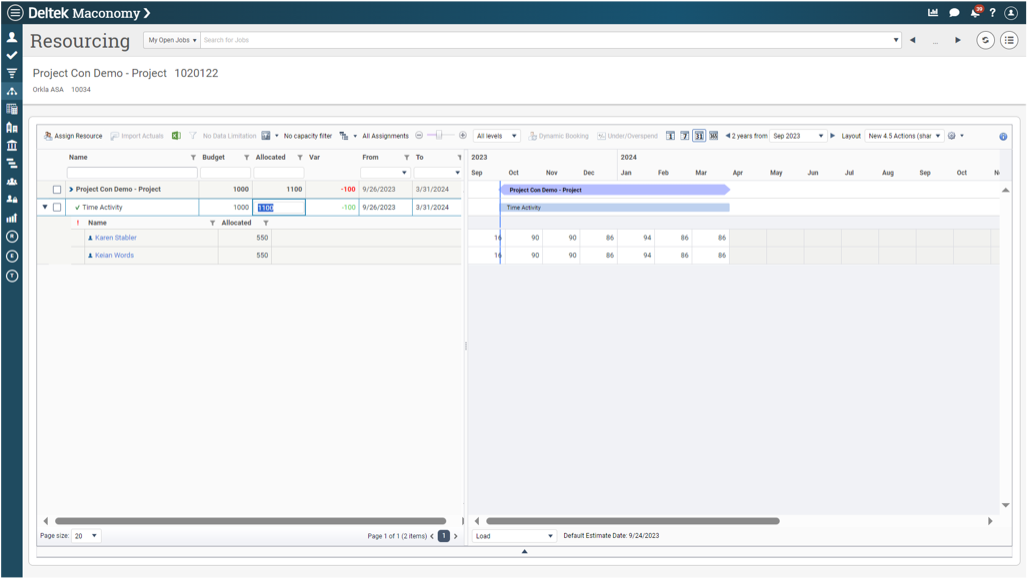The width and height of the screenshot is (1027, 579).
Task: Click the Name column filter input field
Action: 131,173
